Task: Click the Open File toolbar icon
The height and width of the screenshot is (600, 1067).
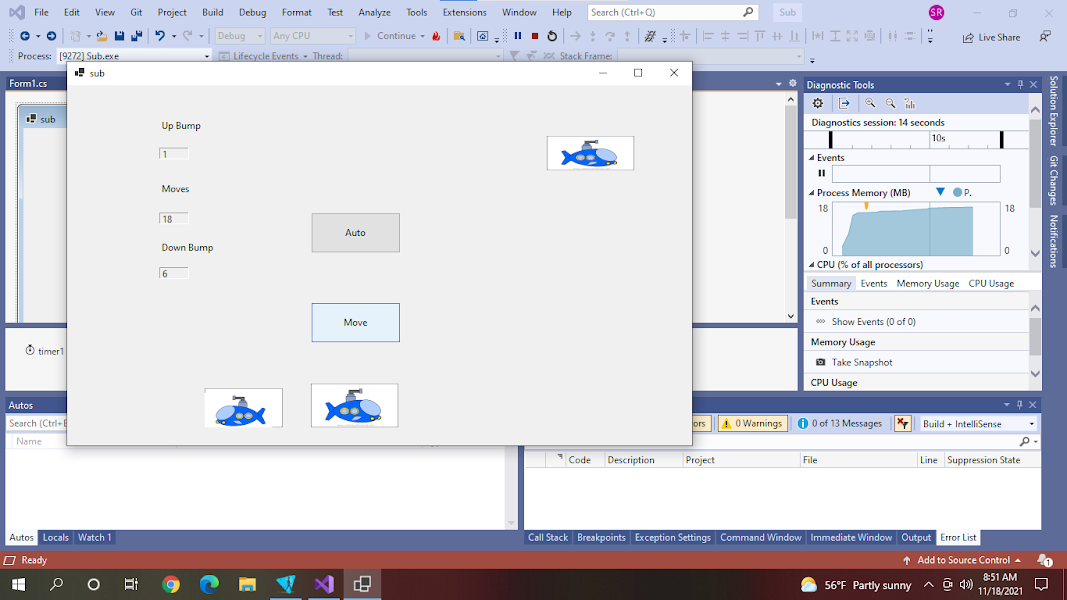Action: pyautogui.click(x=101, y=36)
